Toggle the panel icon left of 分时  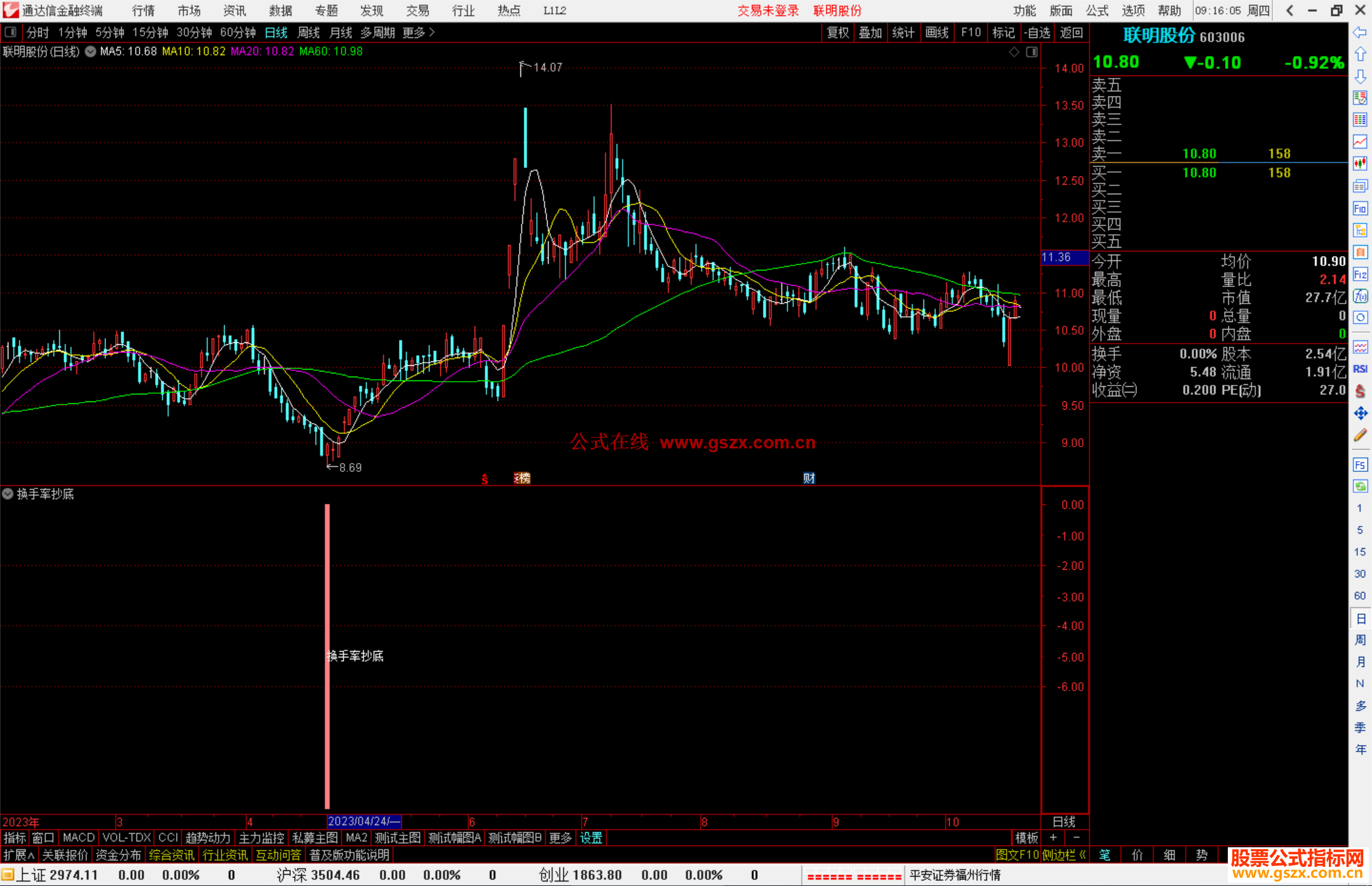point(10,32)
